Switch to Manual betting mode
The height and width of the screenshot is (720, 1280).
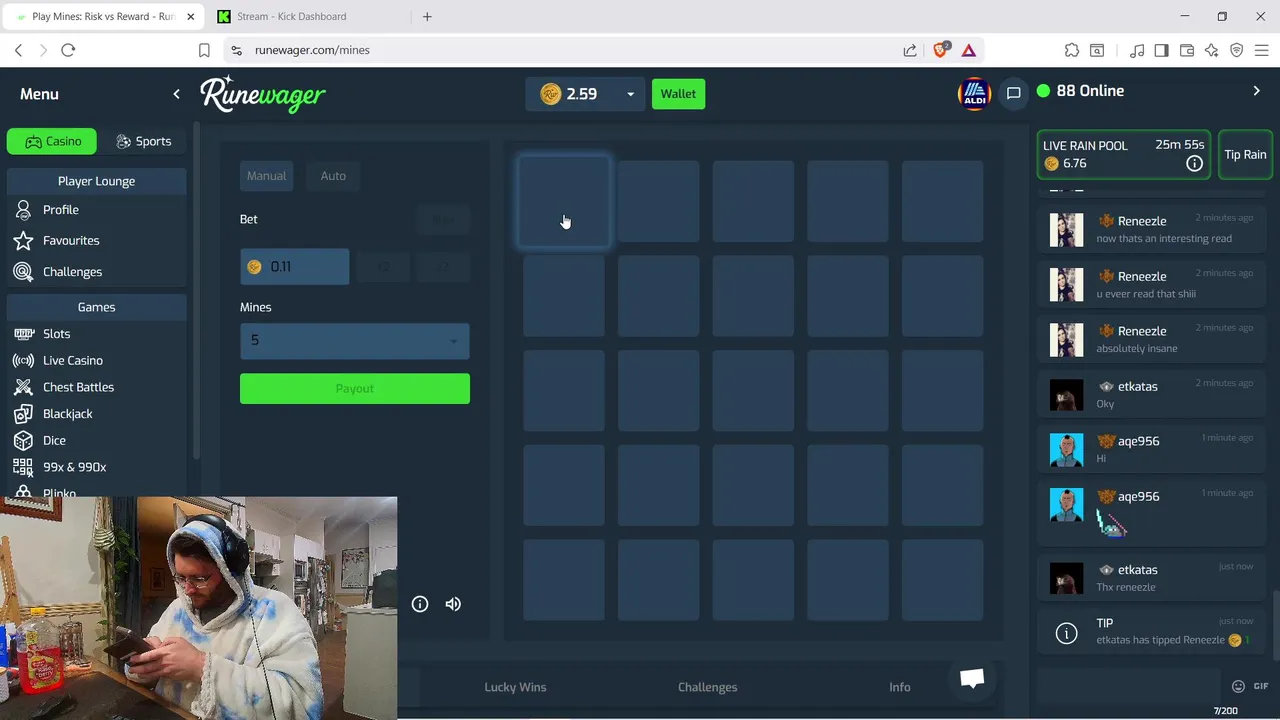tap(267, 176)
